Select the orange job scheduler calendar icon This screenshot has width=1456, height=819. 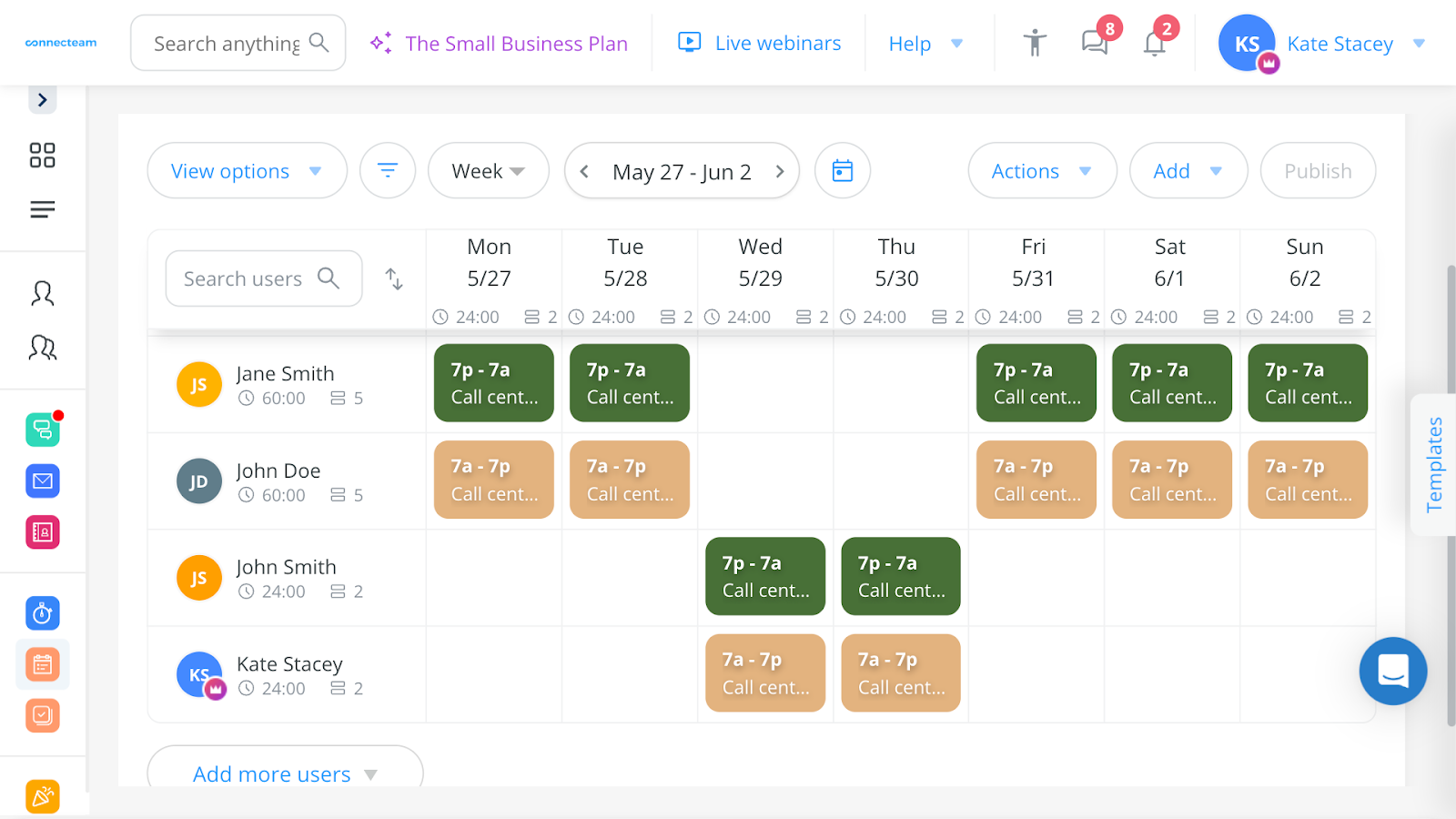(42, 663)
